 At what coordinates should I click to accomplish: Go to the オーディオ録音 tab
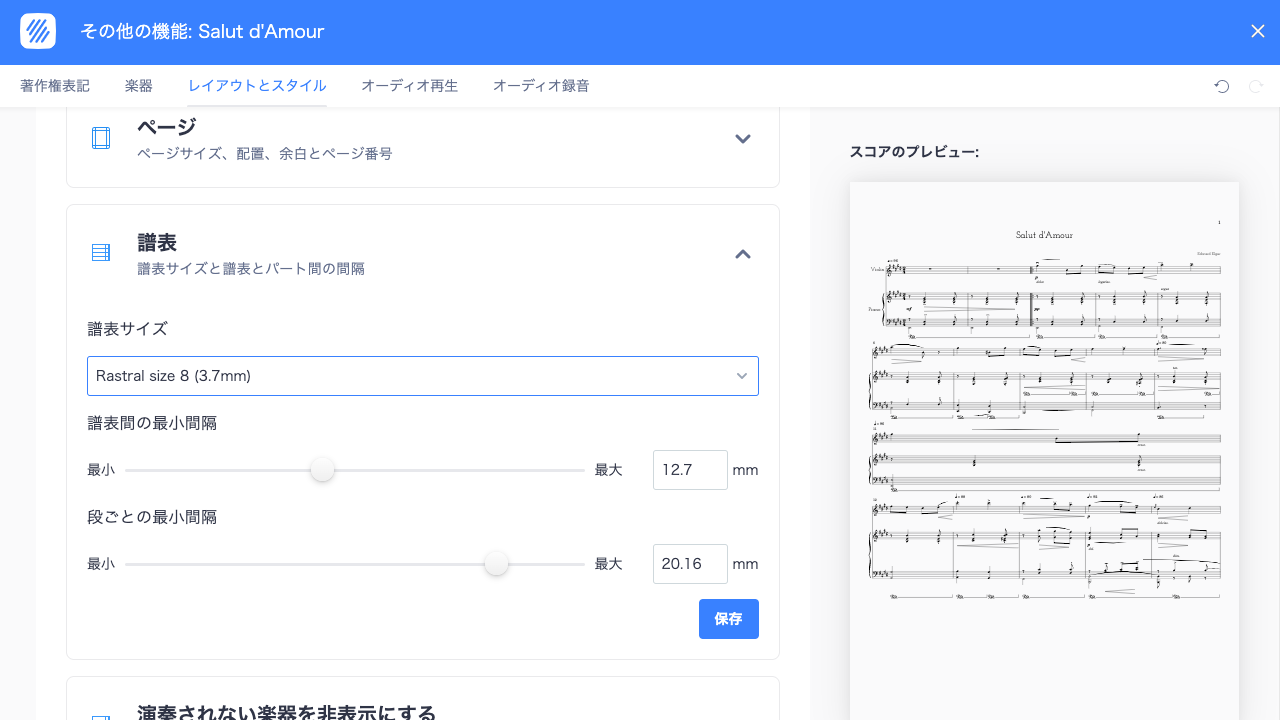[x=541, y=86]
